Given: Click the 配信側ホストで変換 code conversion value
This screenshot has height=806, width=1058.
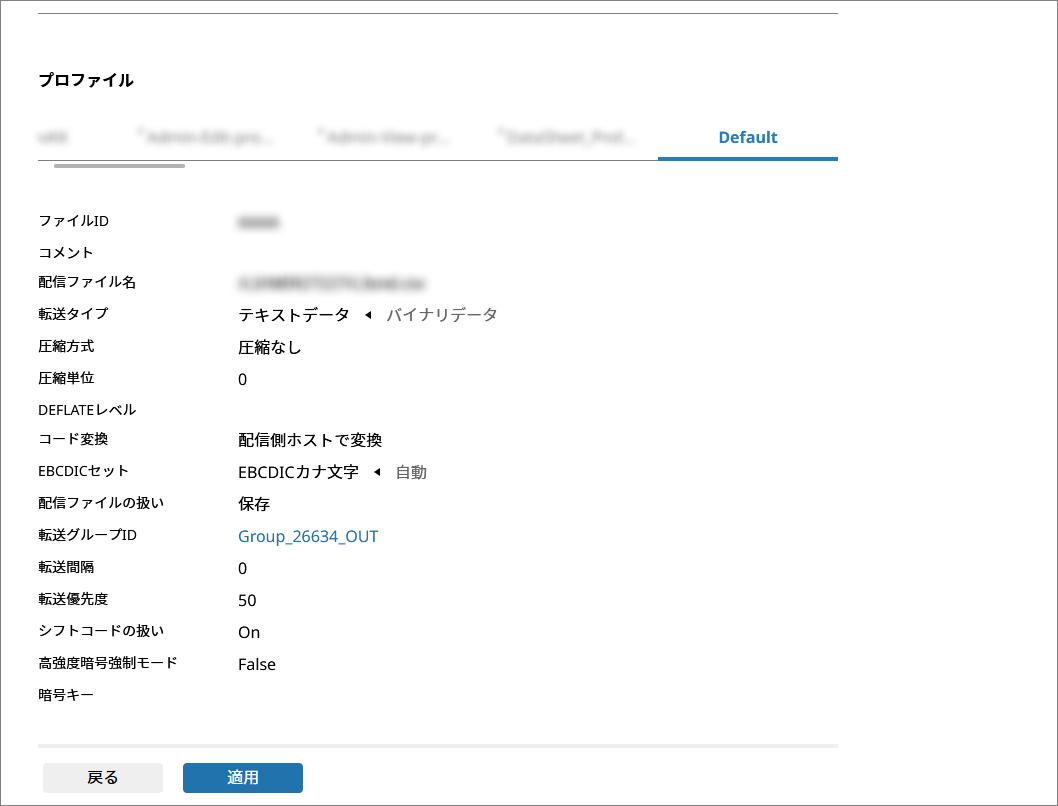Looking at the screenshot, I should [x=310, y=440].
